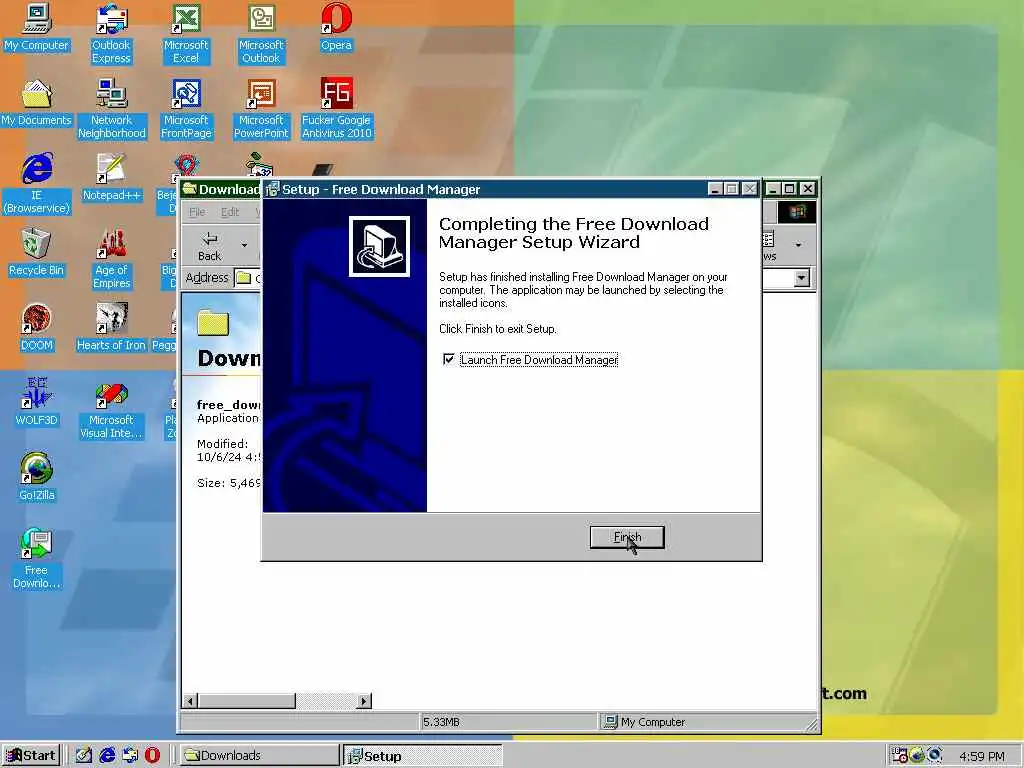Select IE (Browservice) desktop icon
The image size is (1024, 768).
tap(37, 184)
